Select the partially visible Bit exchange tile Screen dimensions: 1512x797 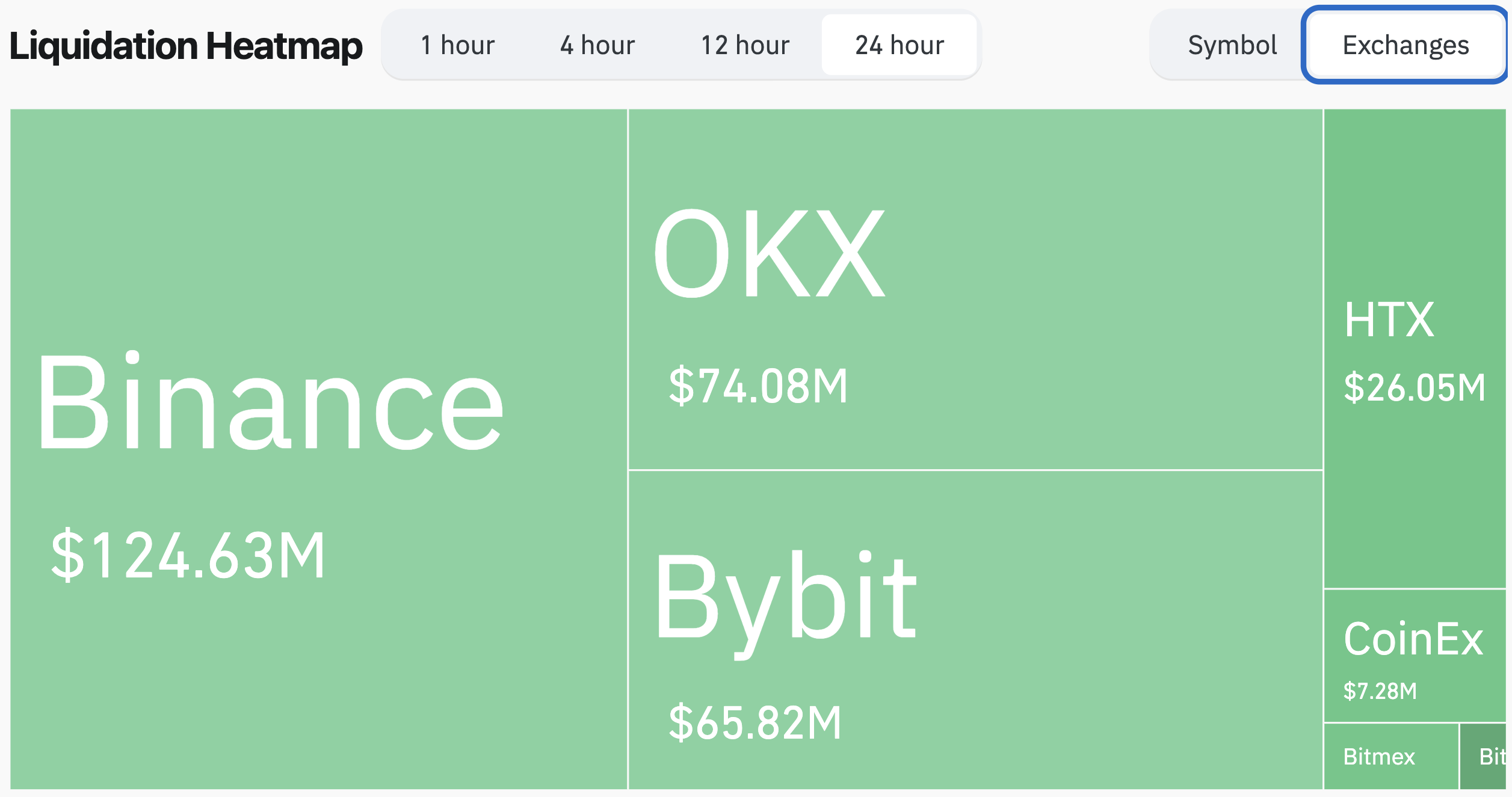pyautogui.click(x=1486, y=757)
